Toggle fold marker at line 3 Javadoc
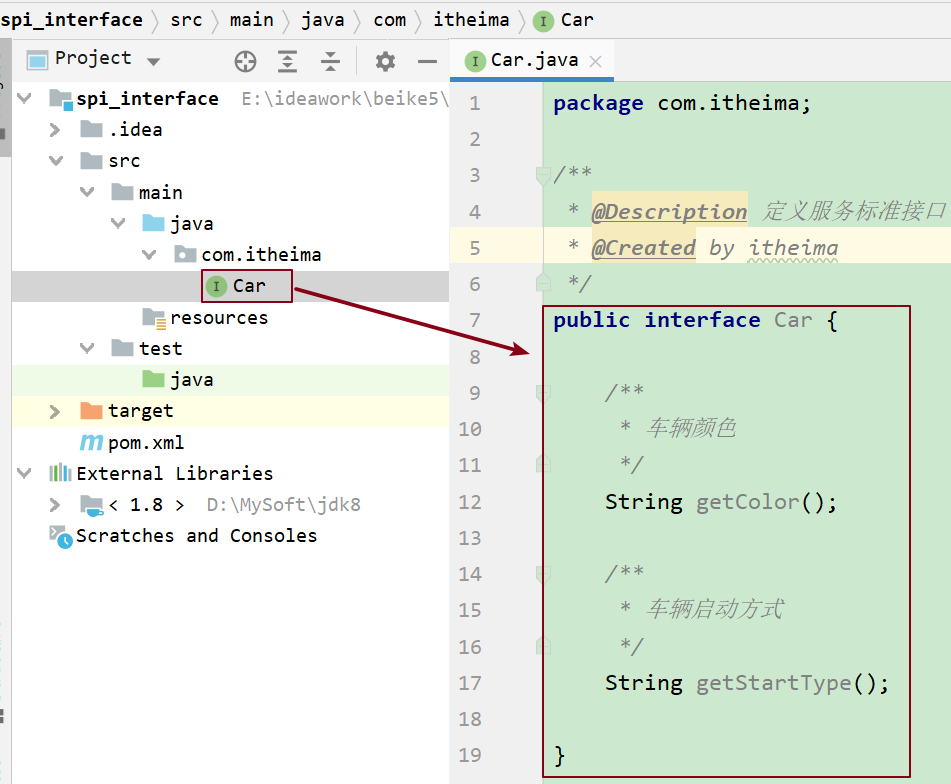Image resolution: width=951 pixels, height=784 pixels. point(543,176)
